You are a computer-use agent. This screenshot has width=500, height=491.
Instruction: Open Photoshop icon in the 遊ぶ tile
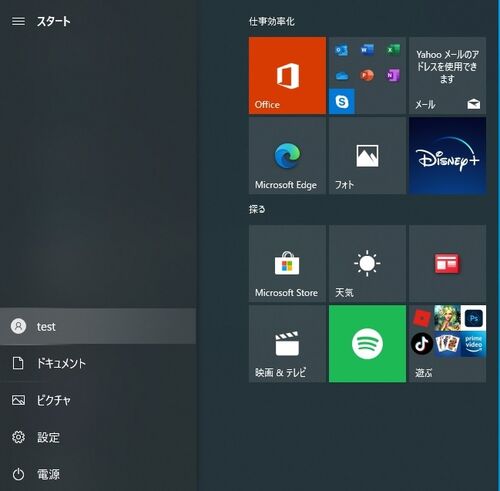pyautogui.click(x=473, y=318)
